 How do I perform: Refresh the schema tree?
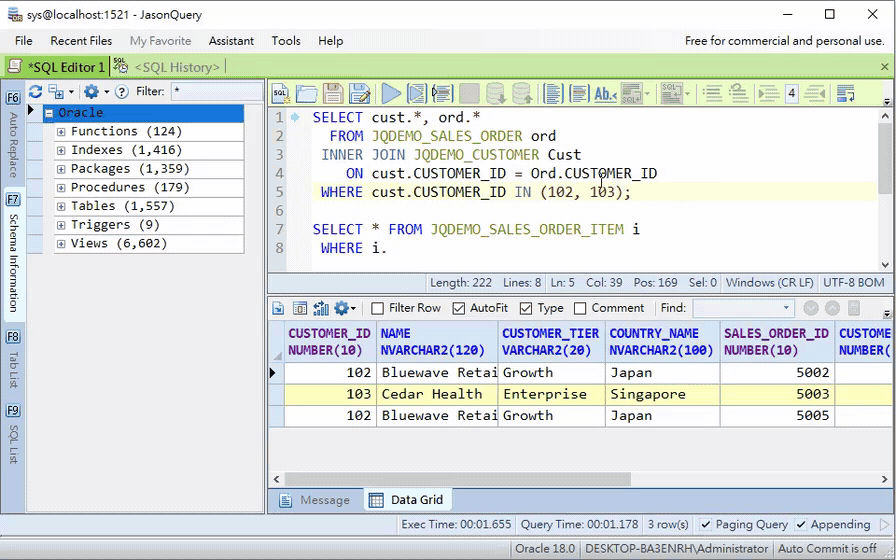tap(35, 91)
